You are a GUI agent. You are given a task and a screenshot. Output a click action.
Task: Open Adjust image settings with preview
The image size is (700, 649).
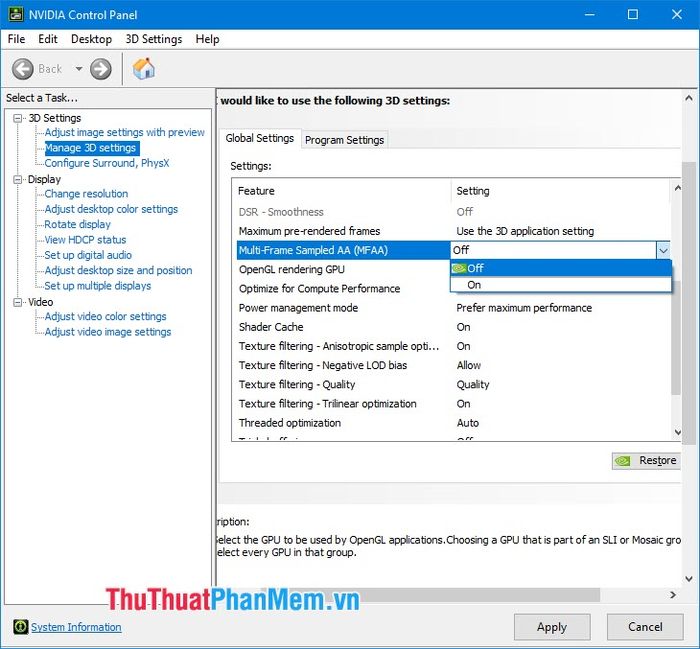coord(125,133)
